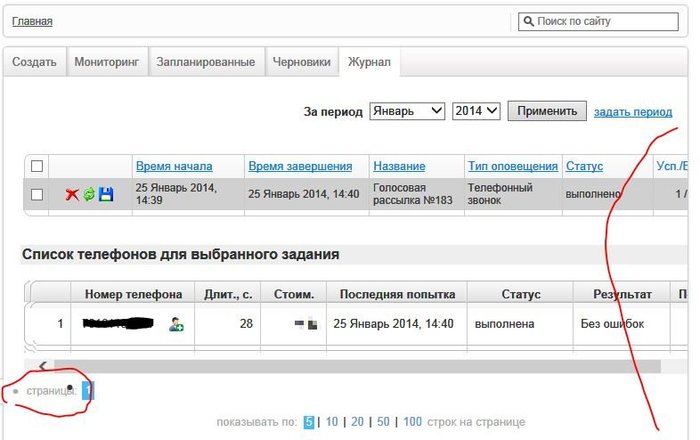Sort by Тип оповещения column
The image size is (700, 440).
point(513,166)
